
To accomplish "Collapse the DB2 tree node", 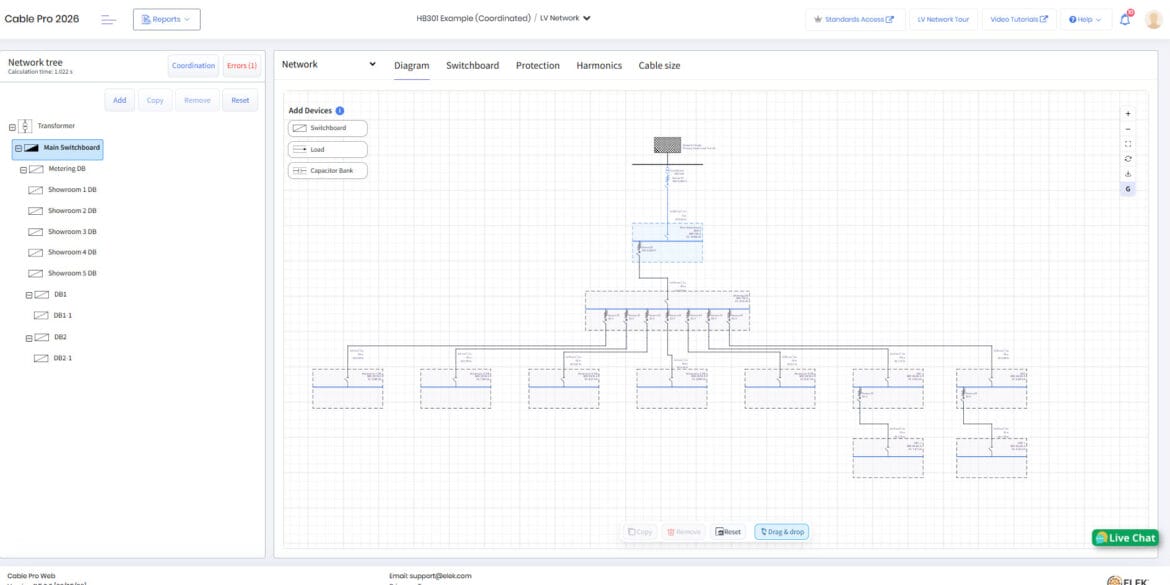I will tap(29, 338).
